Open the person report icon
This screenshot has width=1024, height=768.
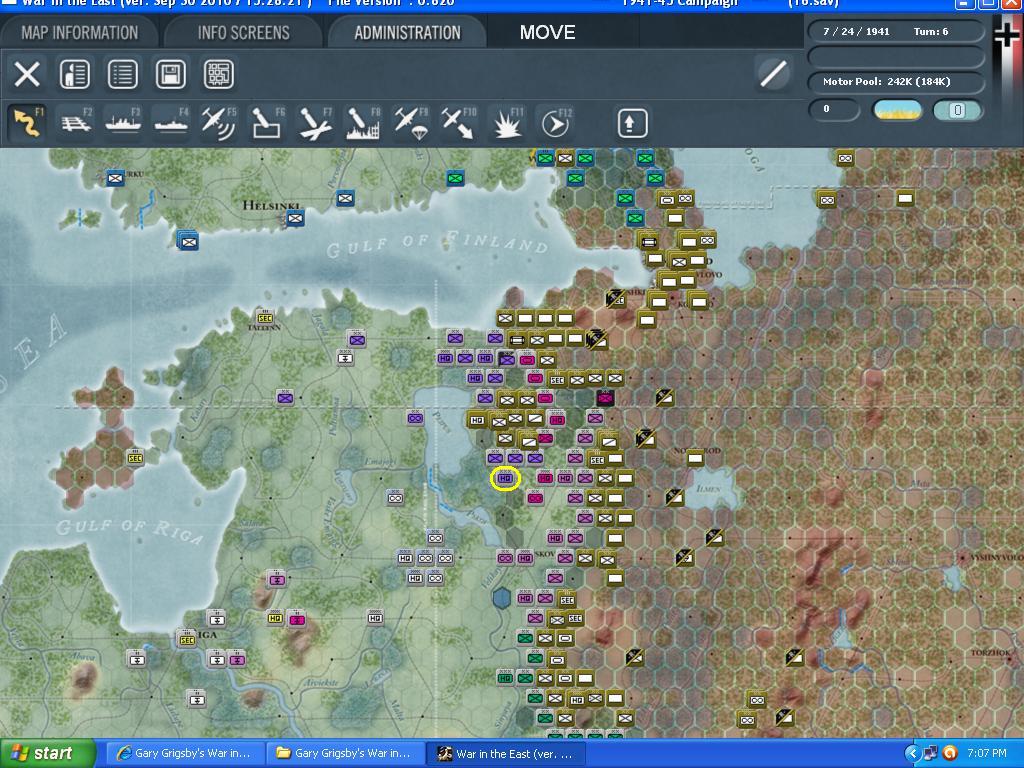click(74, 74)
